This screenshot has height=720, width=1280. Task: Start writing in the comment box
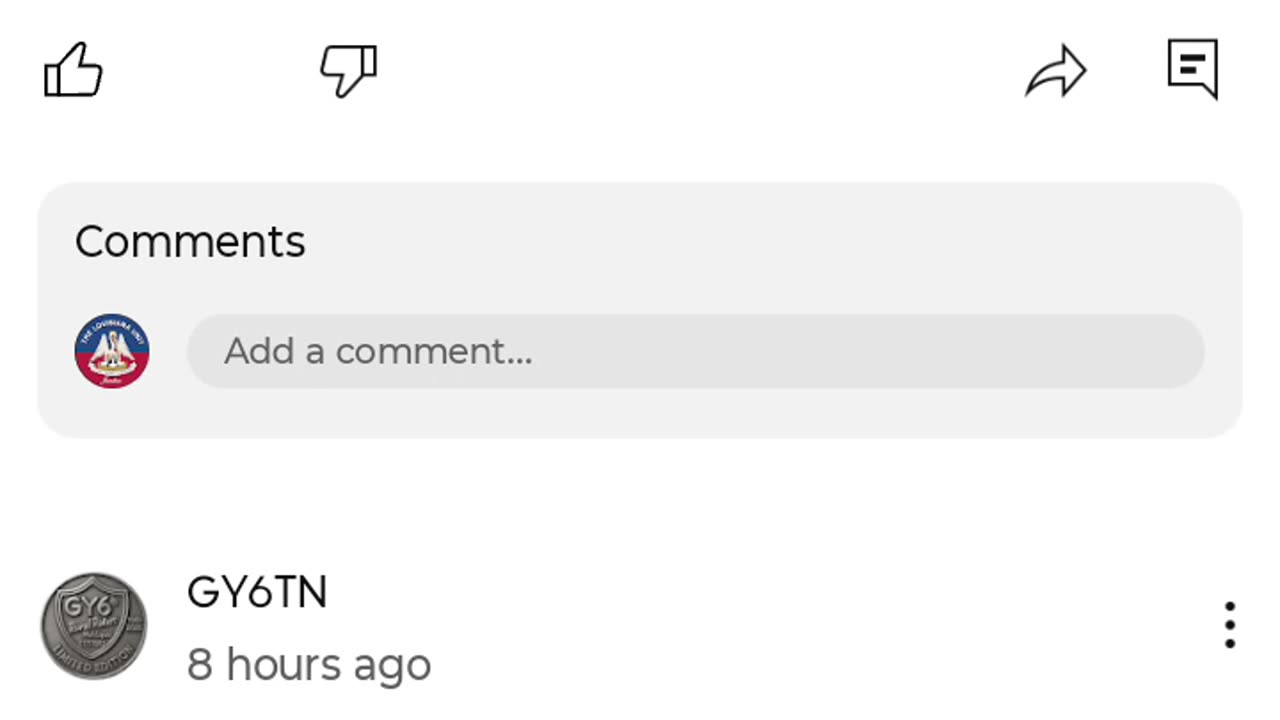[x=695, y=351]
